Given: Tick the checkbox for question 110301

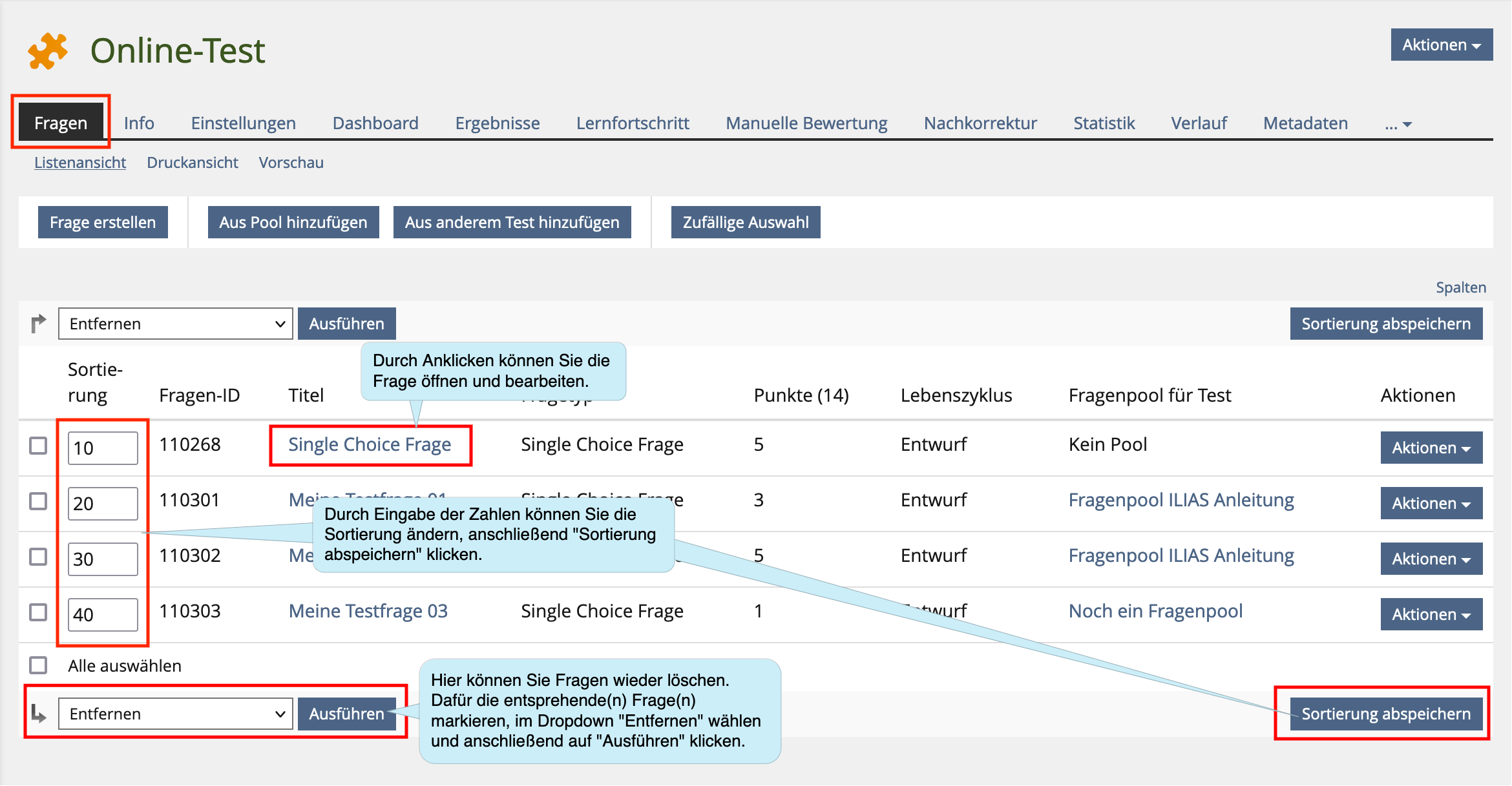Looking at the screenshot, I should coord(38,501).
